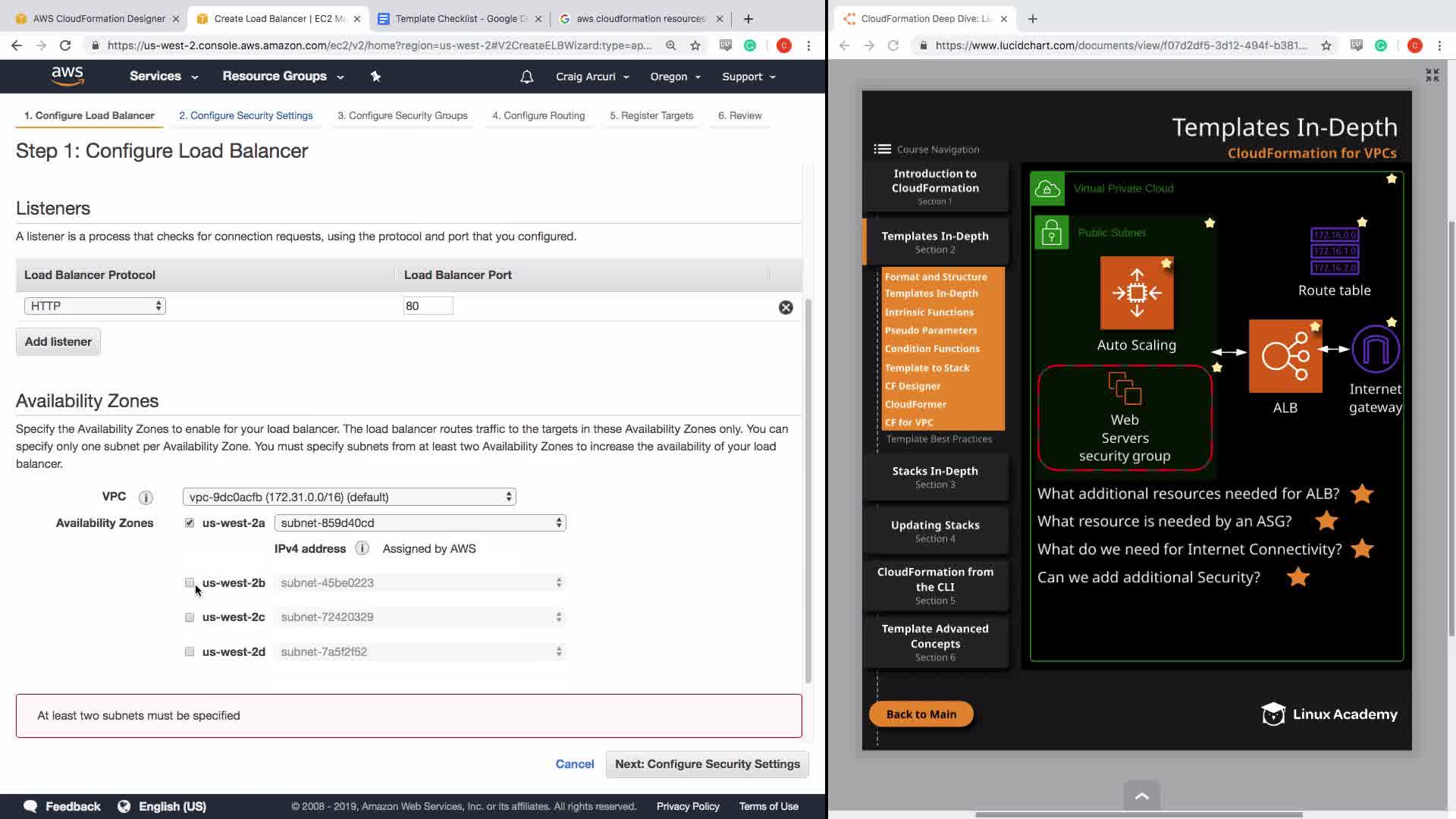This screenshot has height=819, width=1456.
Task: Click the IPv4 address info icon
Action: pos(362,548)
